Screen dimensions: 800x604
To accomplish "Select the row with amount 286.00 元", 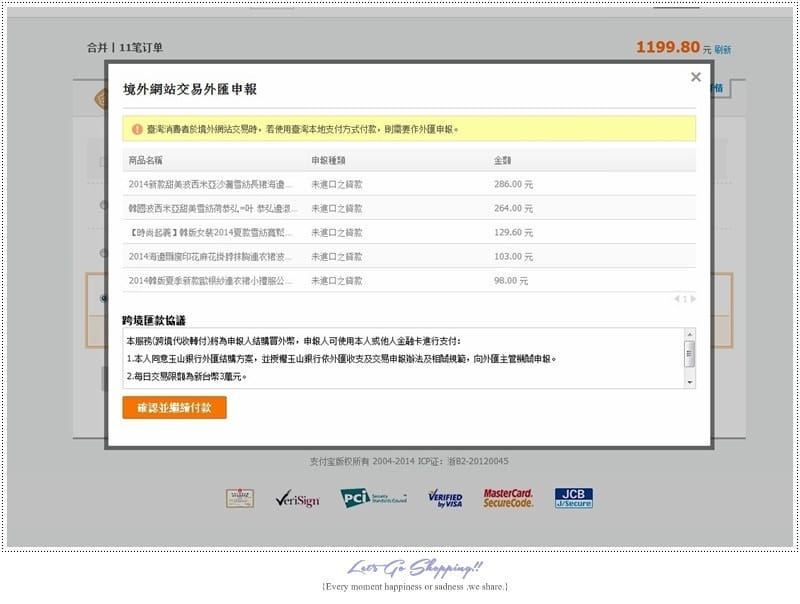I will (x=409, y=184).
